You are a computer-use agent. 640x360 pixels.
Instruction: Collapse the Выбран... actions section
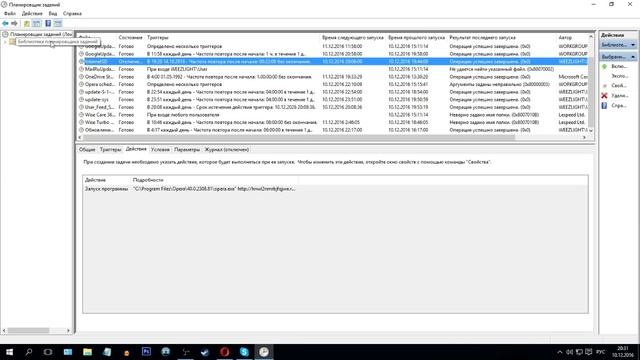coord(633,57)
